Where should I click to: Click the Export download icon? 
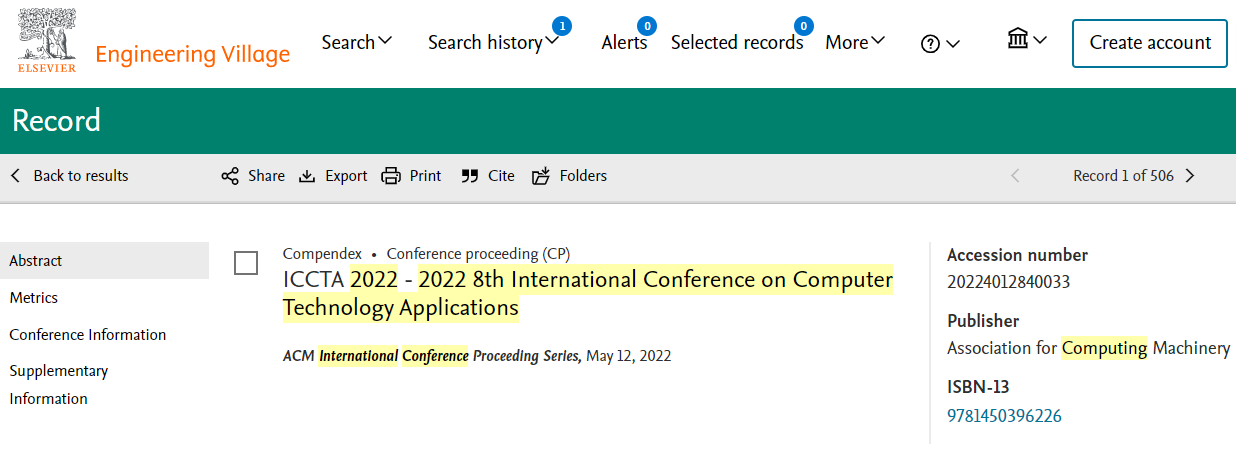pos(308,176)
